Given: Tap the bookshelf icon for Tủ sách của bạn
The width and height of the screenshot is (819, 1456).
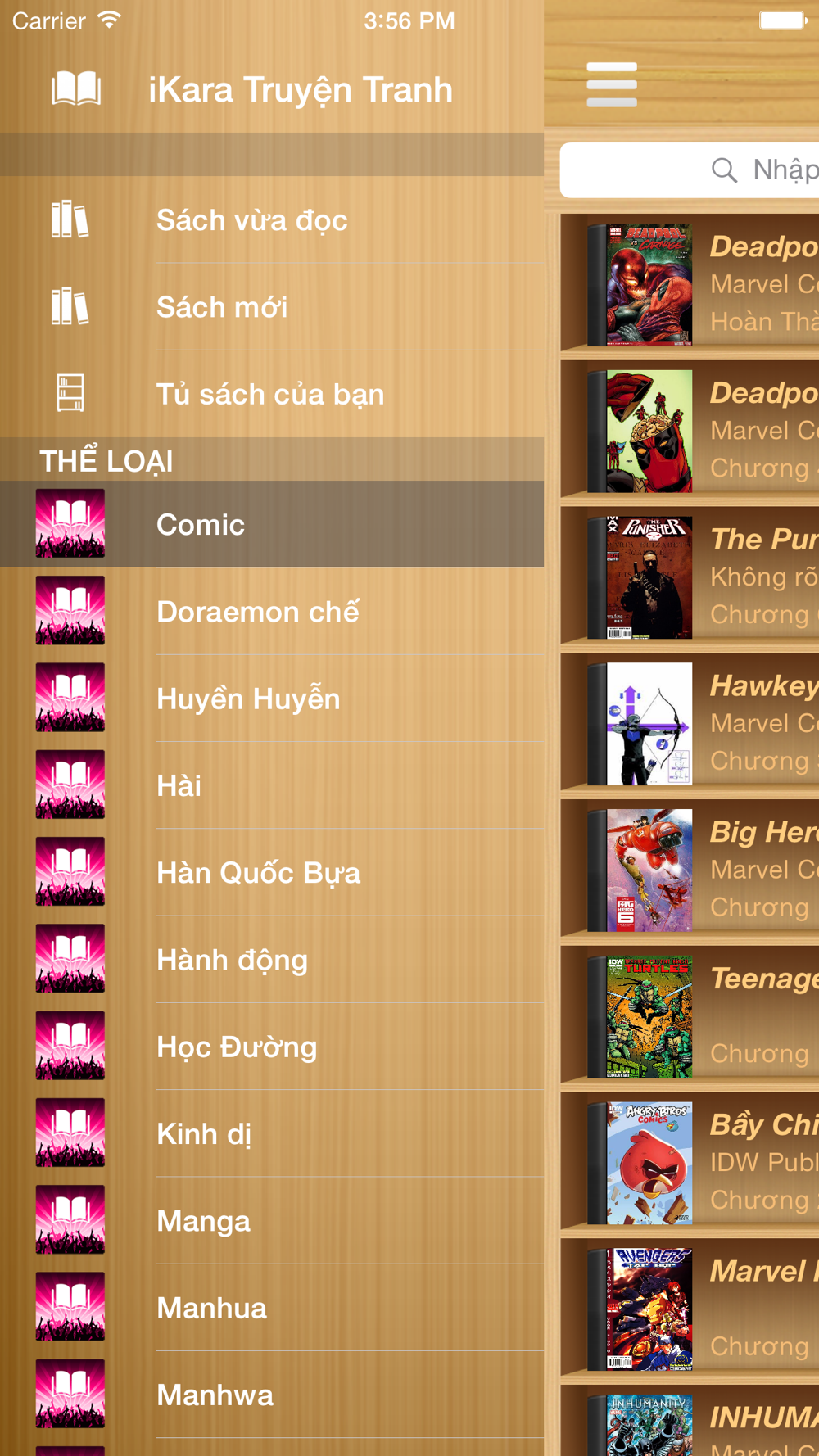Looking at the screenshot, I should (x=70, y=393).
